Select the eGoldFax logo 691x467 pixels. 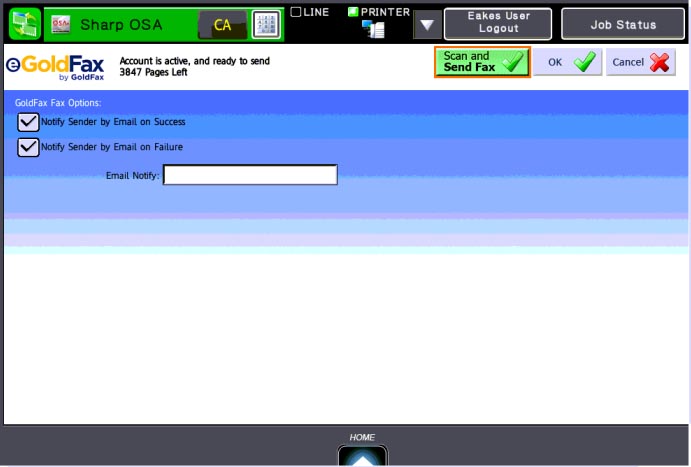[55, 67]
